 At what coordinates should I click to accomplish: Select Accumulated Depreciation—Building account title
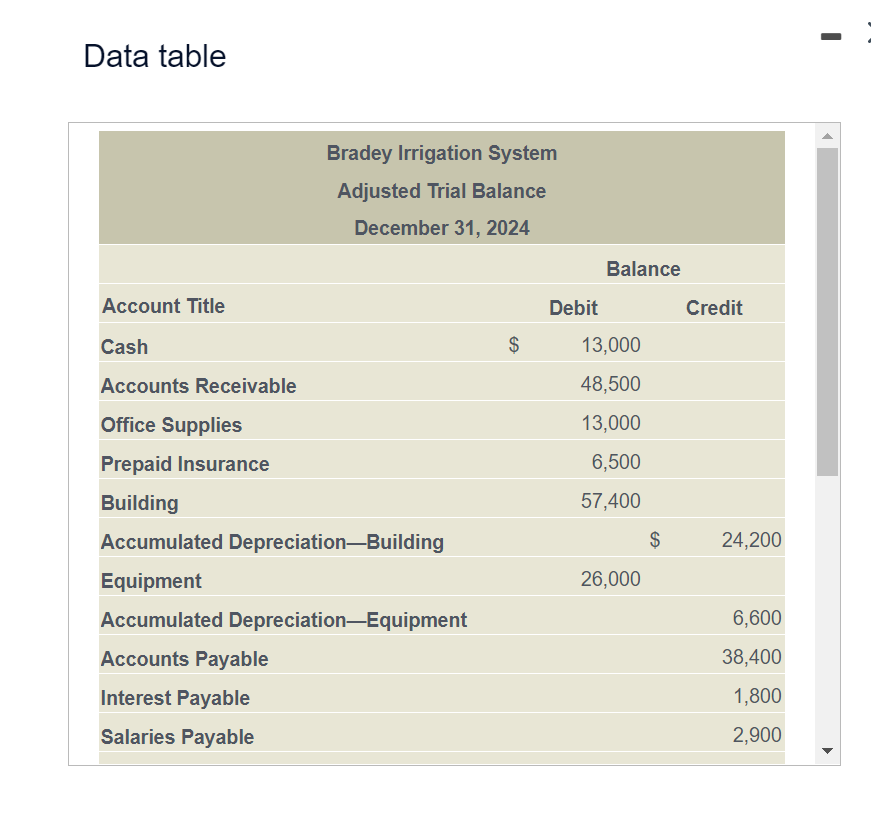pyautogui.click(x=272, y=541)
